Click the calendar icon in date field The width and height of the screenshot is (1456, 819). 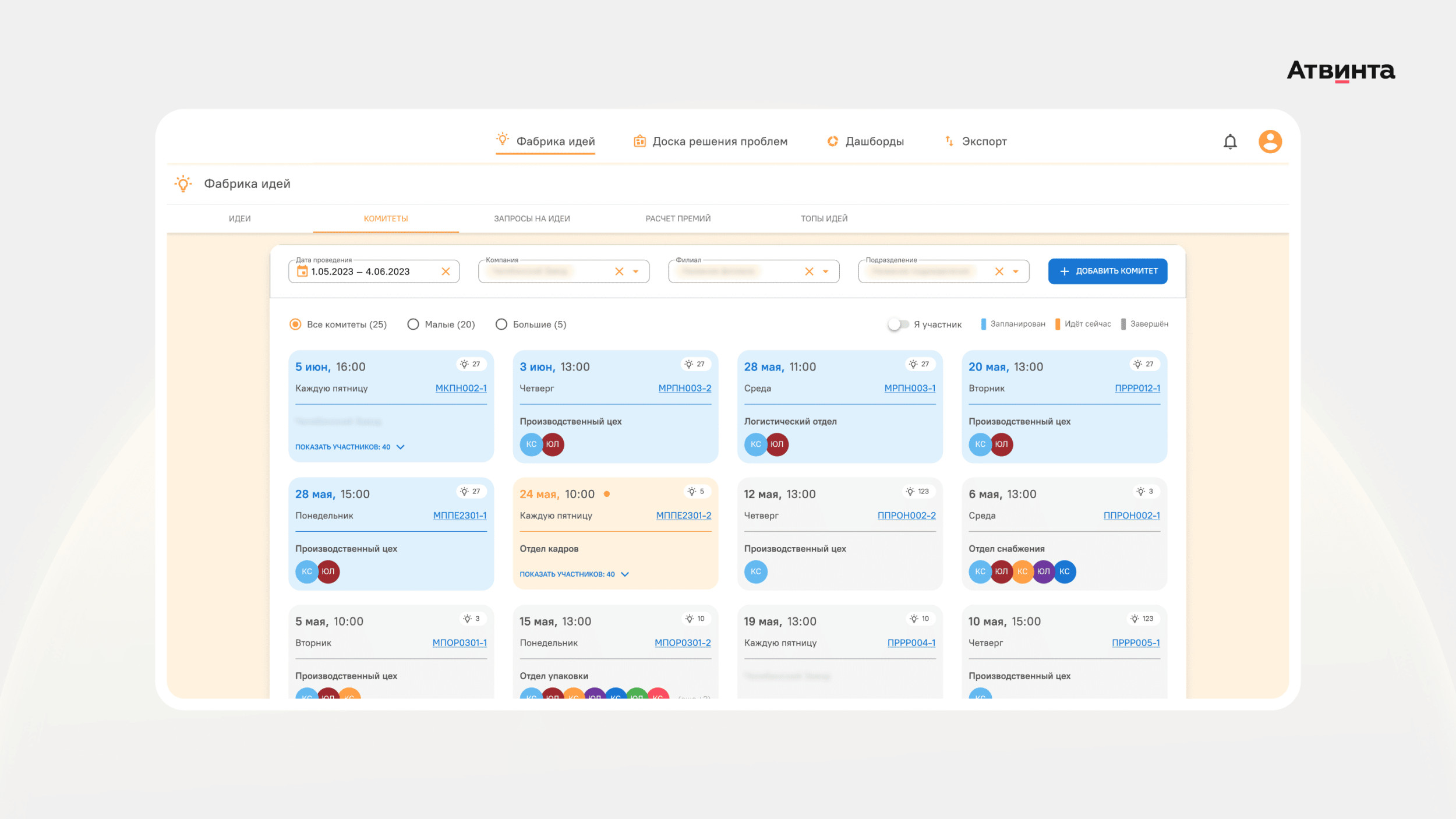(x=302, y=271)
